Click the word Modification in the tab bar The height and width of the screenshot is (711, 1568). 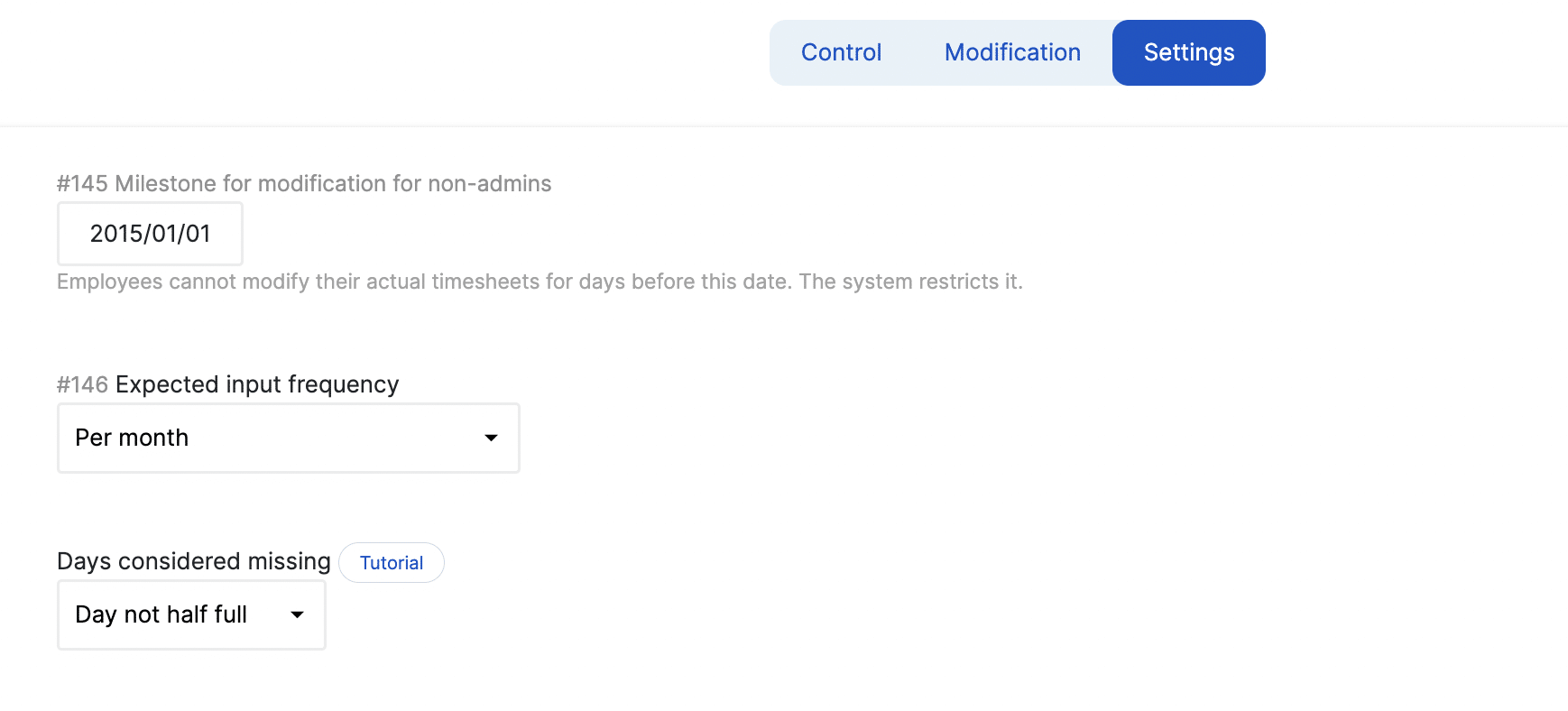[1012, 52]
